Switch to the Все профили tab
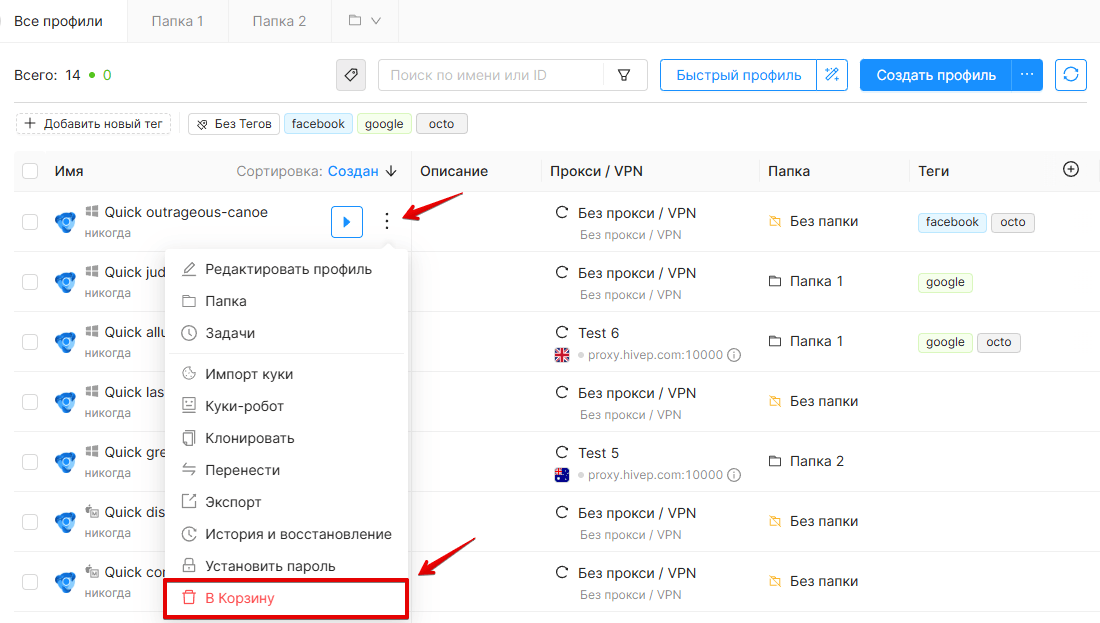This screenshot has height=623, width=1100. [x=58, y=21]
